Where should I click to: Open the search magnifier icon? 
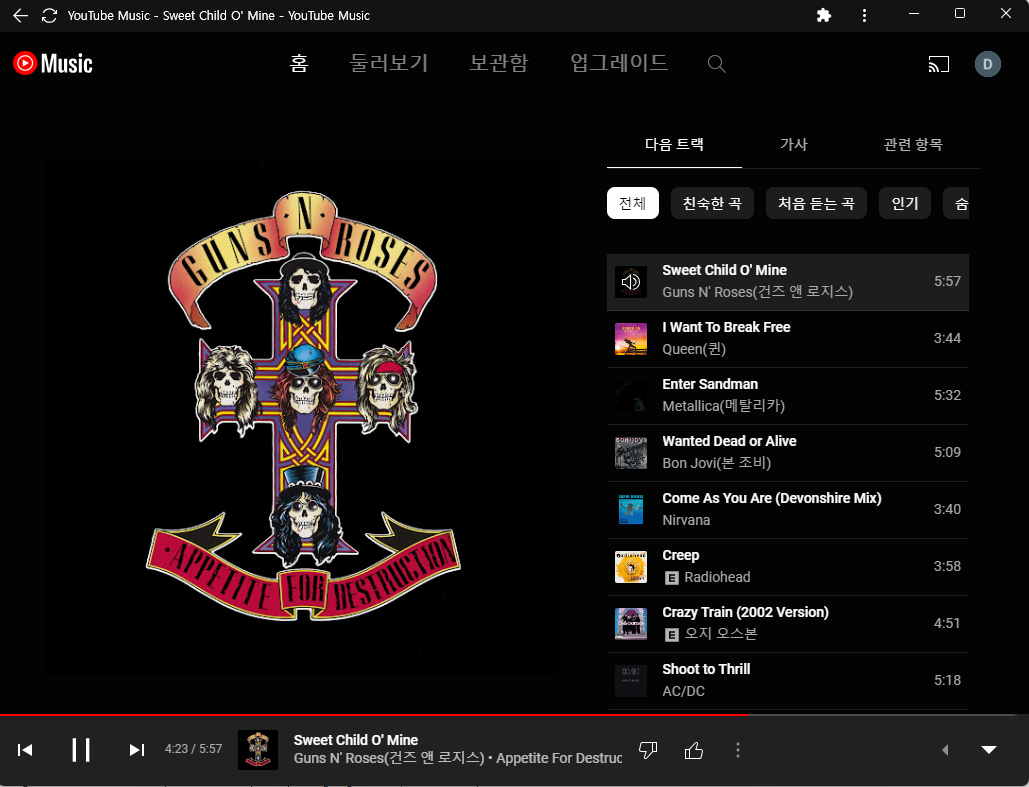click(x=717, y=64)
